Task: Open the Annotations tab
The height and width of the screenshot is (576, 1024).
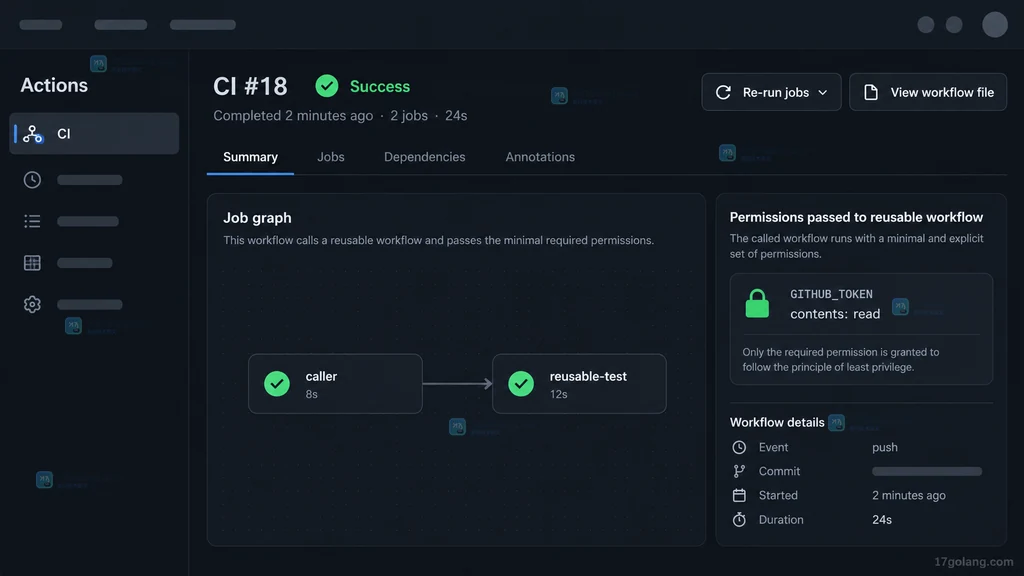Action: [540, 157]
